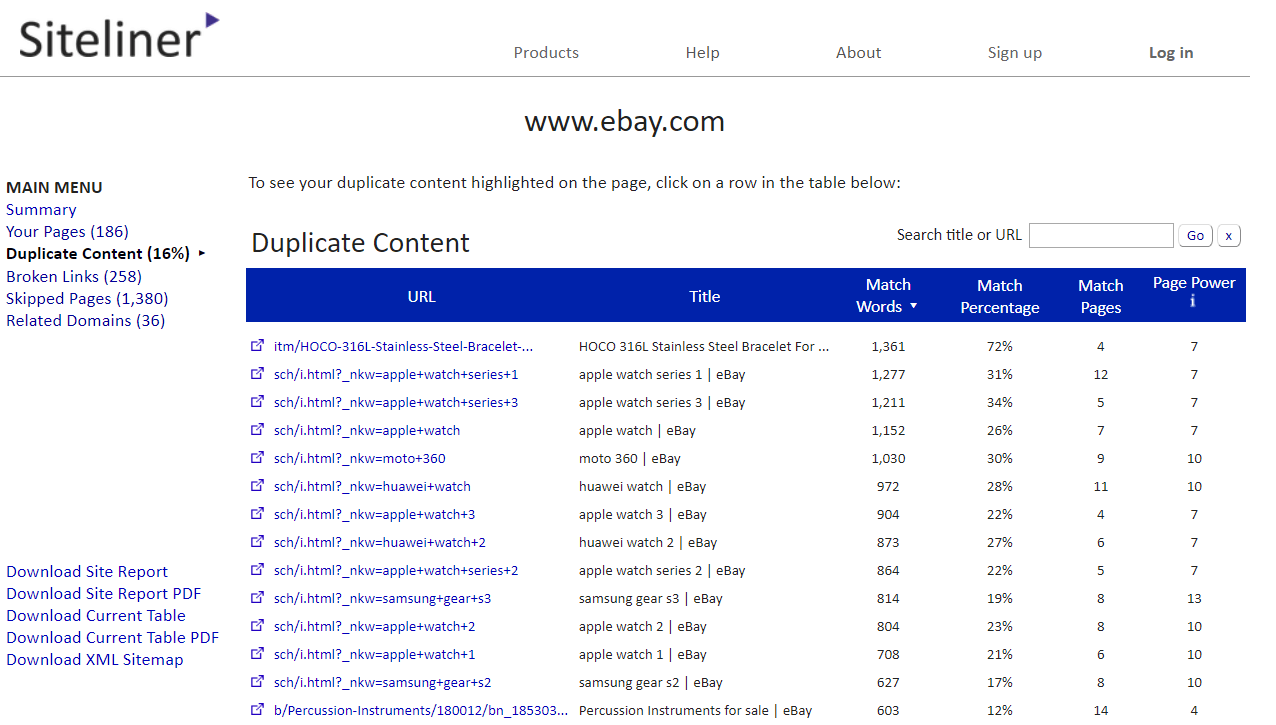Open Broken Links (258) report

tap(74, 276)
